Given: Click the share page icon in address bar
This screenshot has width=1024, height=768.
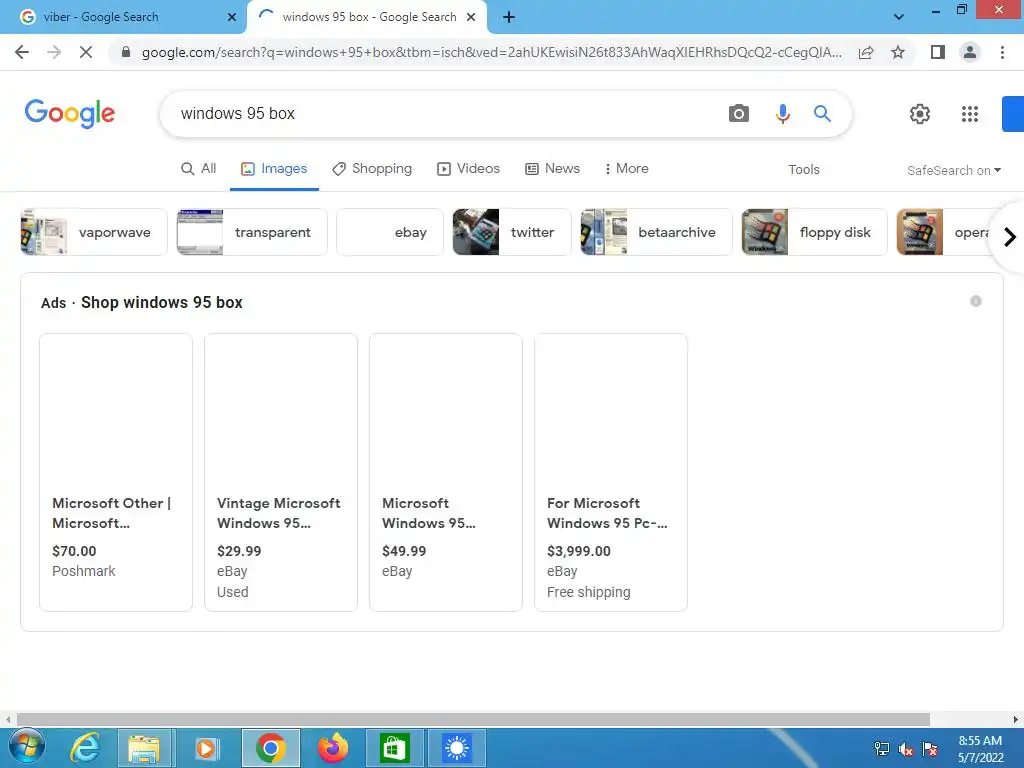Looking at the screenshot, I should [x=866, y=52].
